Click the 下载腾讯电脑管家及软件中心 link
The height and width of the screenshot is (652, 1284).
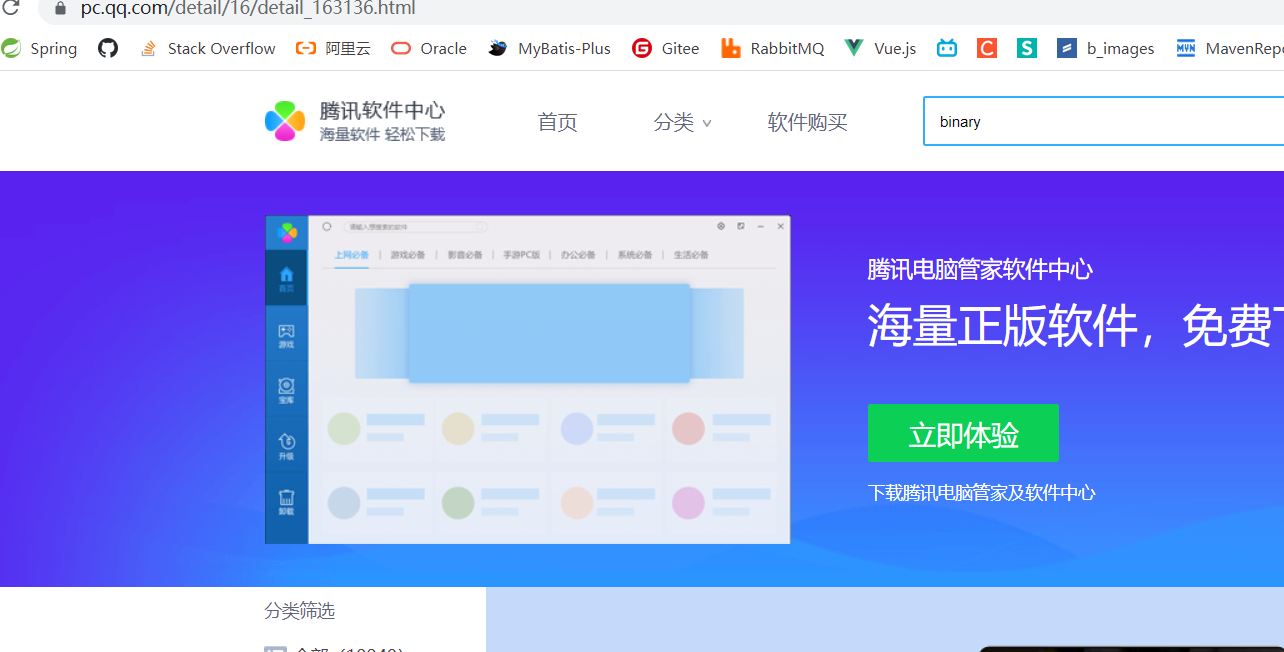(x=982, y=492)
